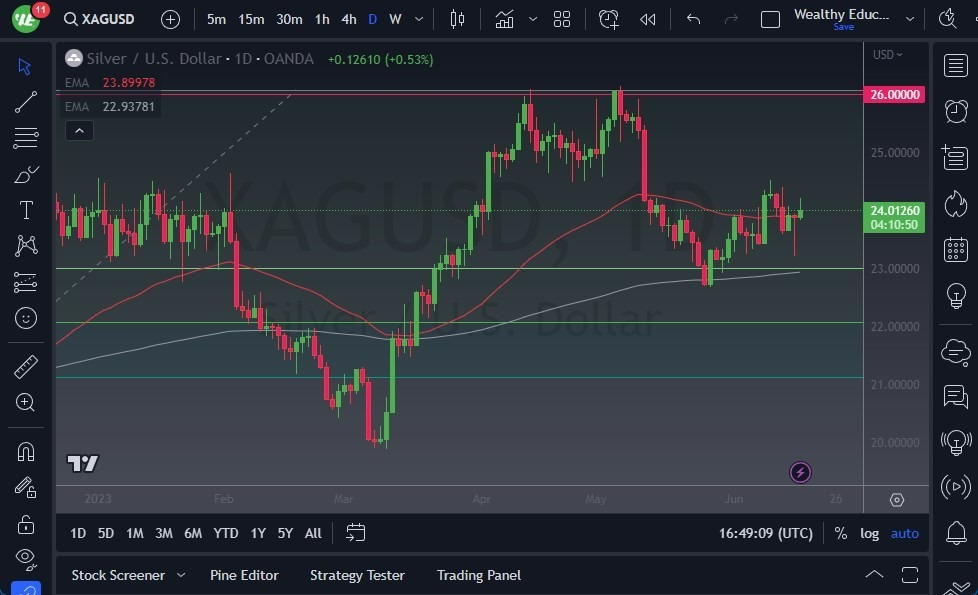Expand the indicators favorites dropdown arrow
This screenshot has height=595, width=978.
pos(533,19)
